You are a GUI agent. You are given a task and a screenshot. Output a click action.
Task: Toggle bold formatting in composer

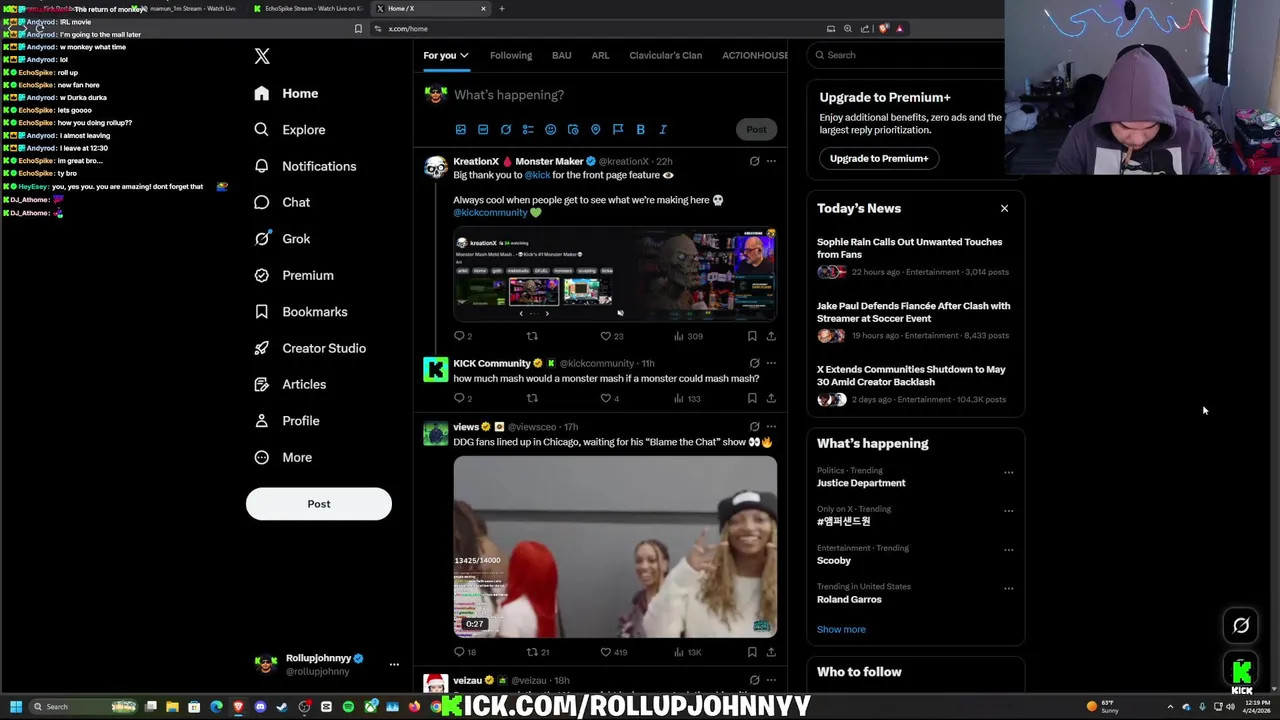click(x=640, y=129)
